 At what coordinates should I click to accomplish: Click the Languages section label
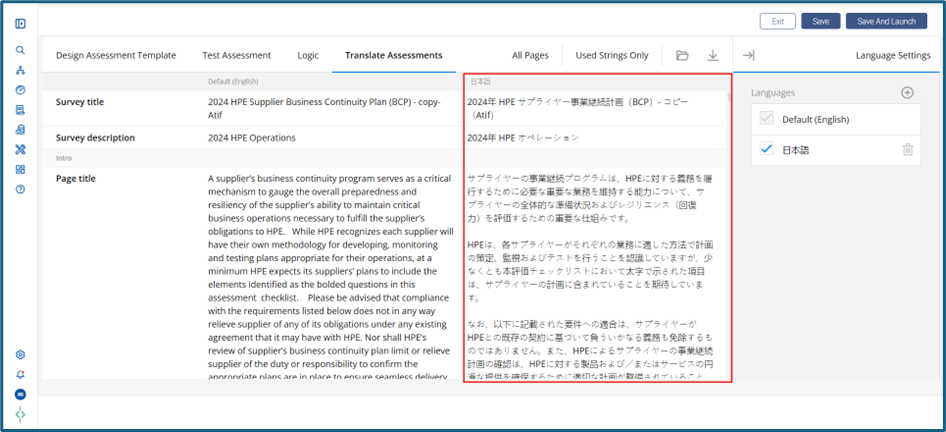(x=773, y=93)
